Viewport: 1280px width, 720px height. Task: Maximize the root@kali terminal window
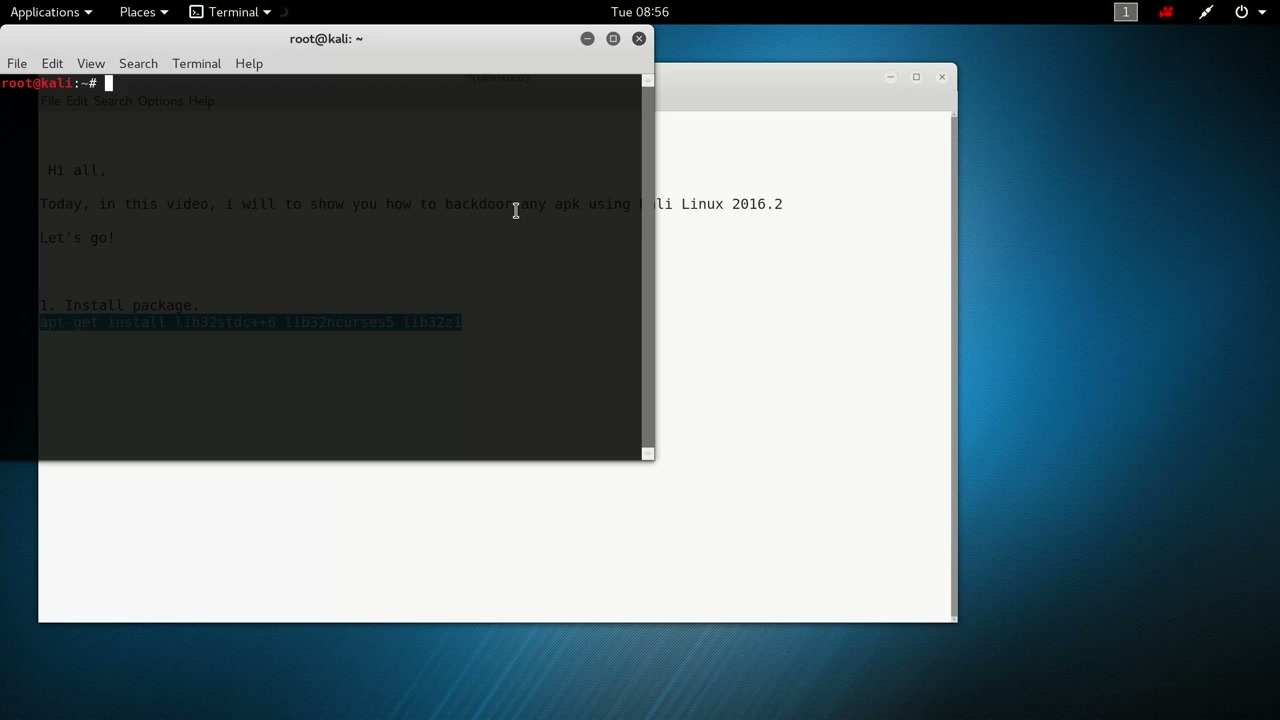[x=613, y=39]
